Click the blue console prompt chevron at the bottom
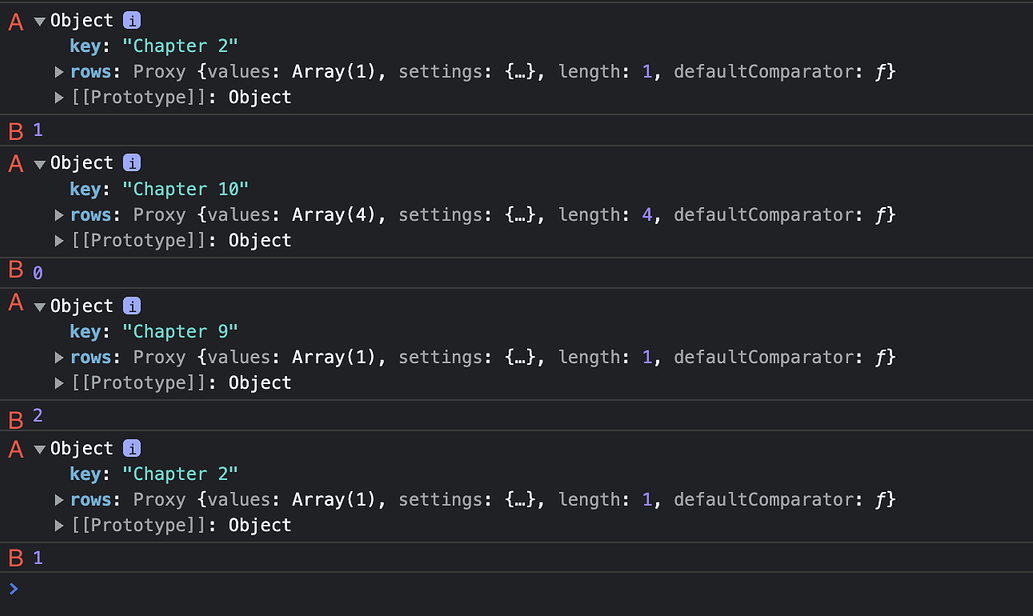Viewport: 1033px width, 616px height. tap(12, 589)
